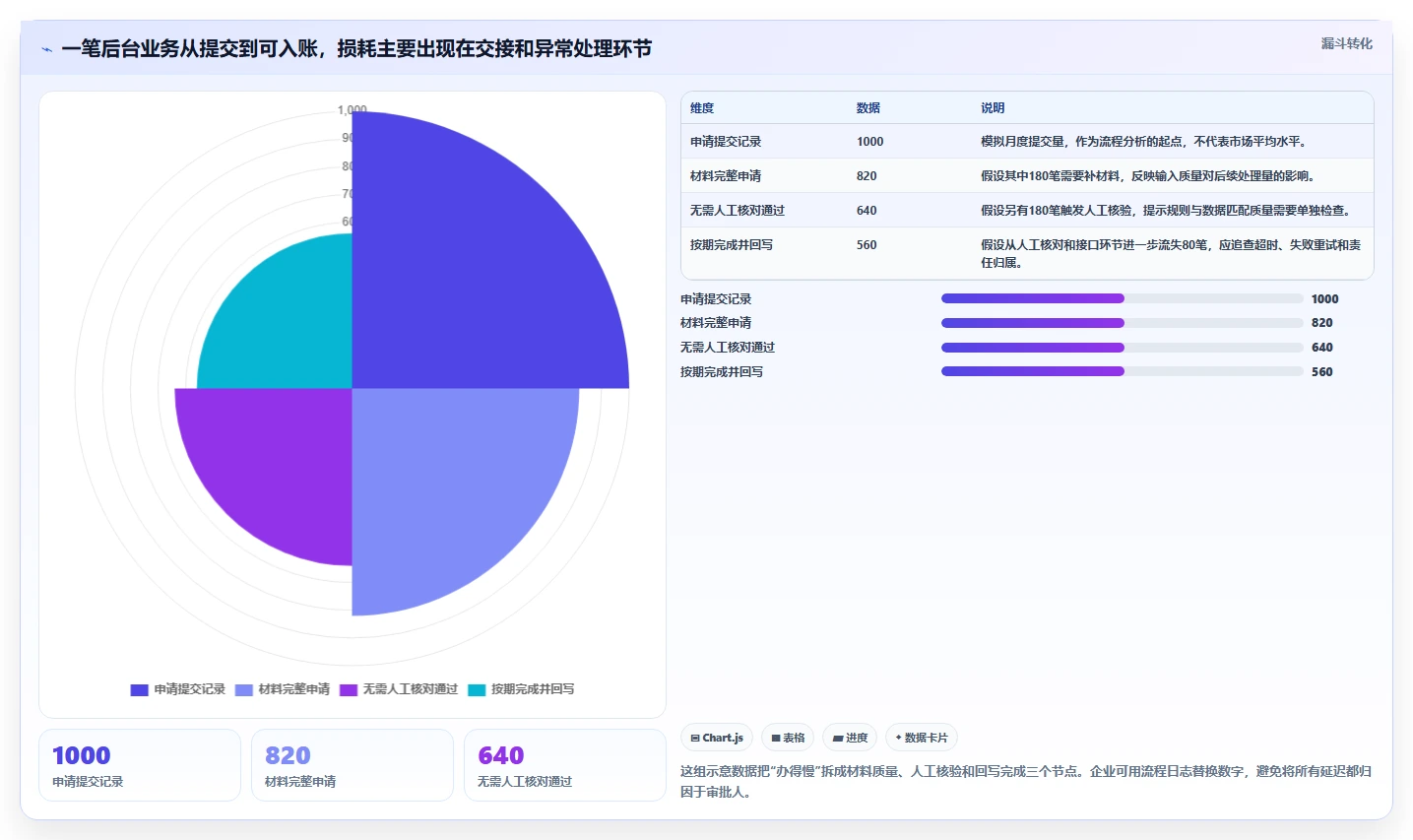The width and height of the screenshot is (1413, 840).
Task: Click the 数据卡片 tag chip
Action: (x=922, y=738)
